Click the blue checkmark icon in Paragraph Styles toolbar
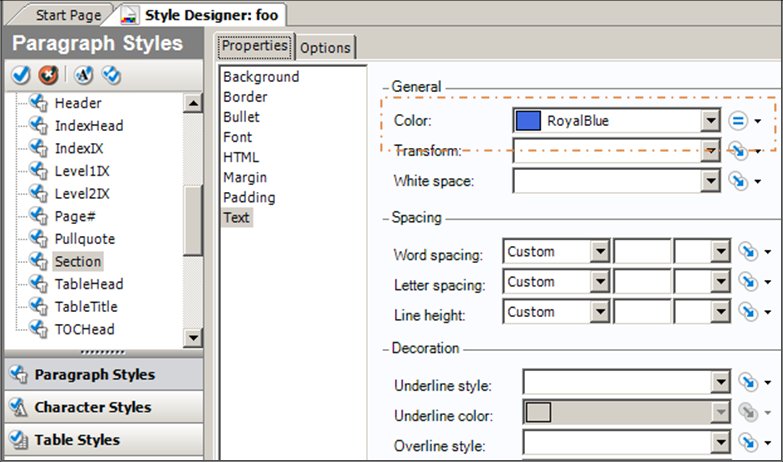The image size is (783, 462). click(20, 75)
